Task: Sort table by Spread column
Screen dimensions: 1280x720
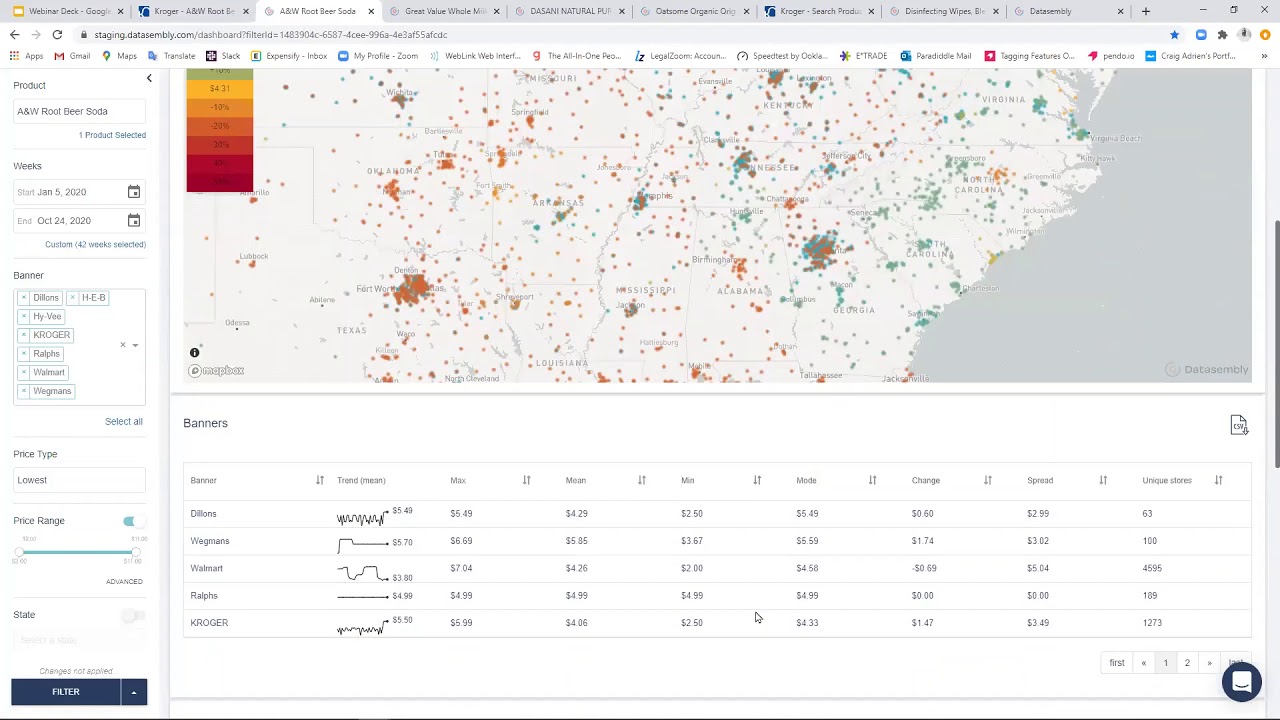Action: click(x=1103, y=481)
